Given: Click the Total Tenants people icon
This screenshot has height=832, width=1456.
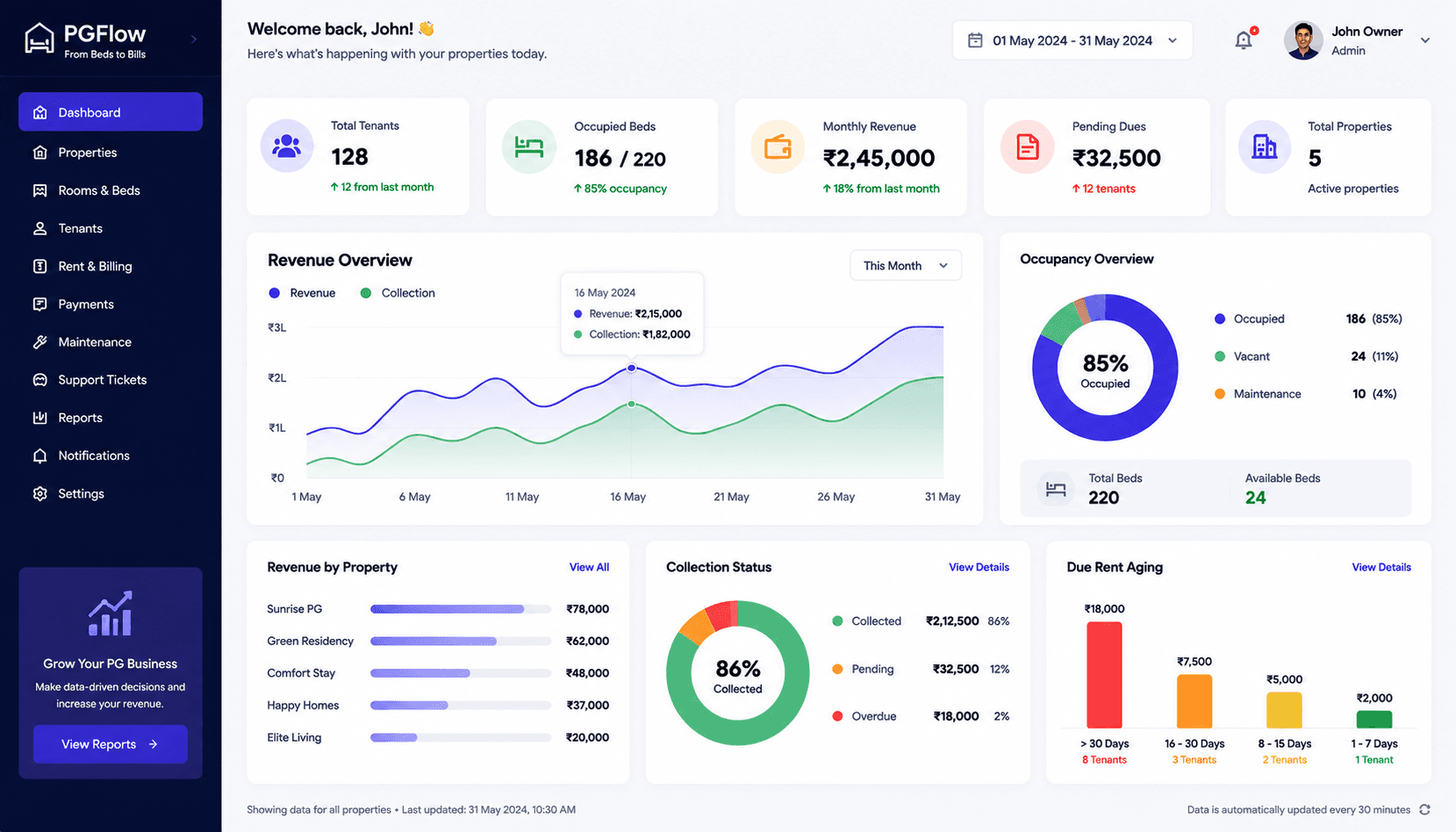Looking at the screenshot, I should pos(287,146).
